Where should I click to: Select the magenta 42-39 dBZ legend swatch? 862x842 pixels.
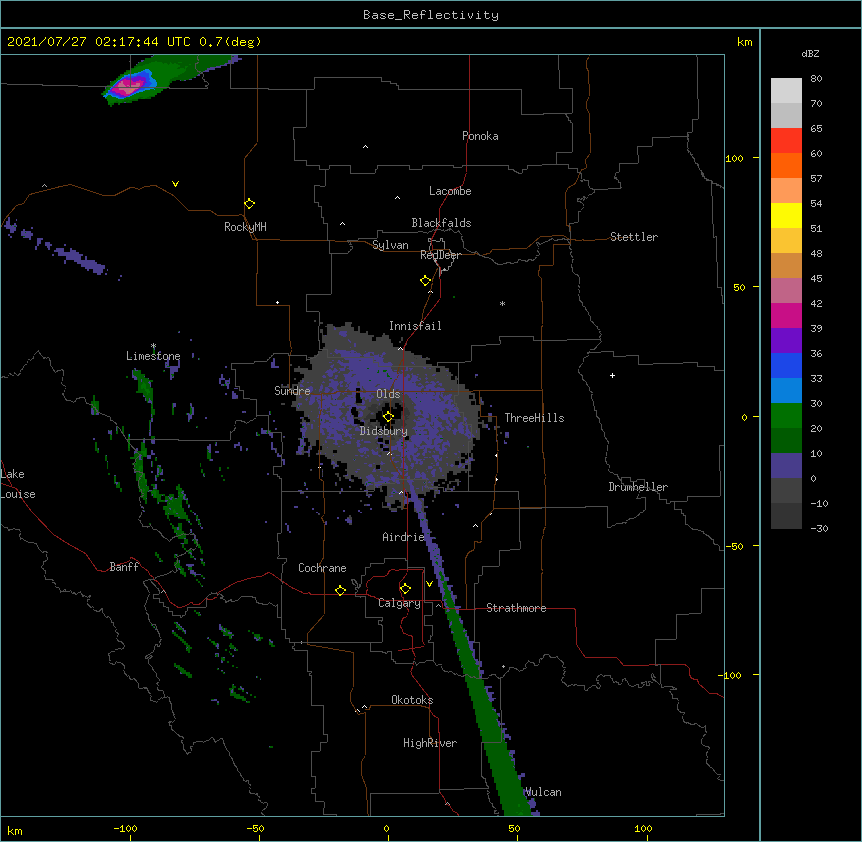[786, 315]
